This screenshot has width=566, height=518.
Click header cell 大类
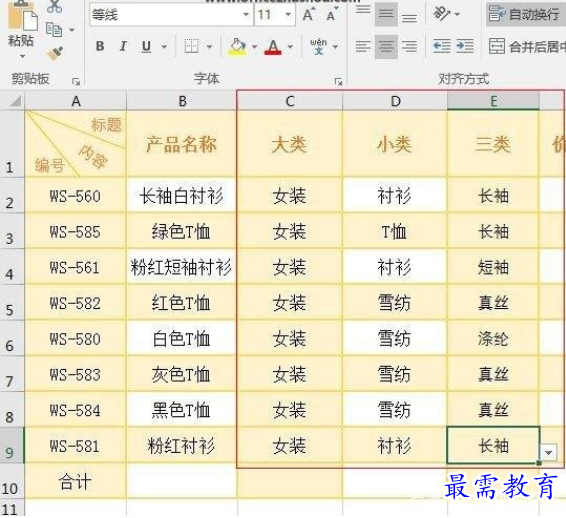290,144
